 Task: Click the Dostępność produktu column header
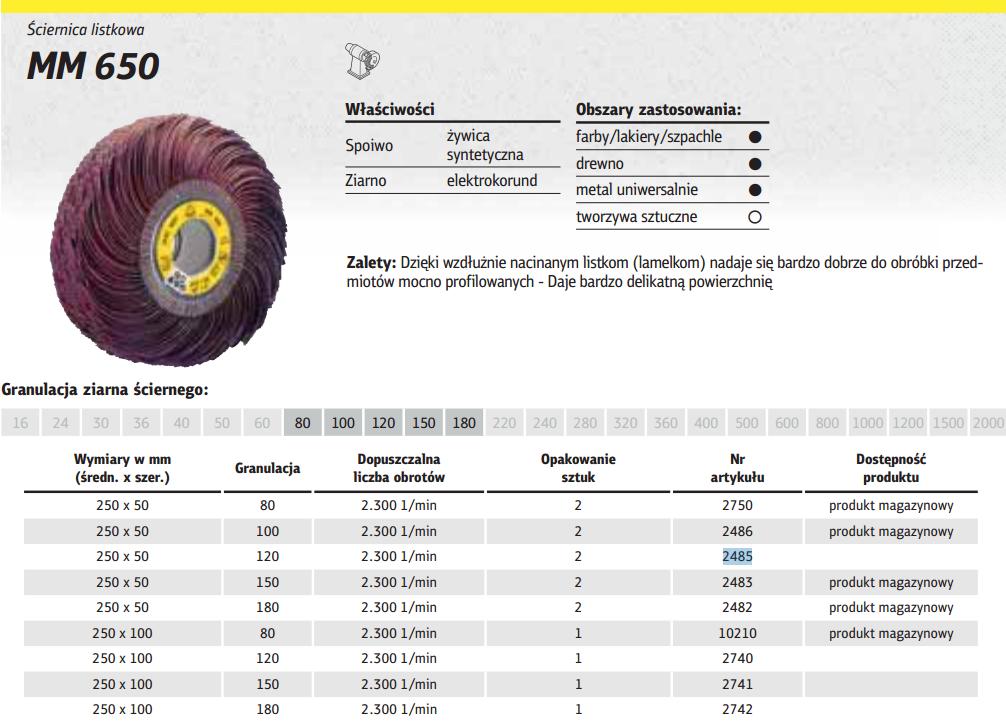(891, 468)
